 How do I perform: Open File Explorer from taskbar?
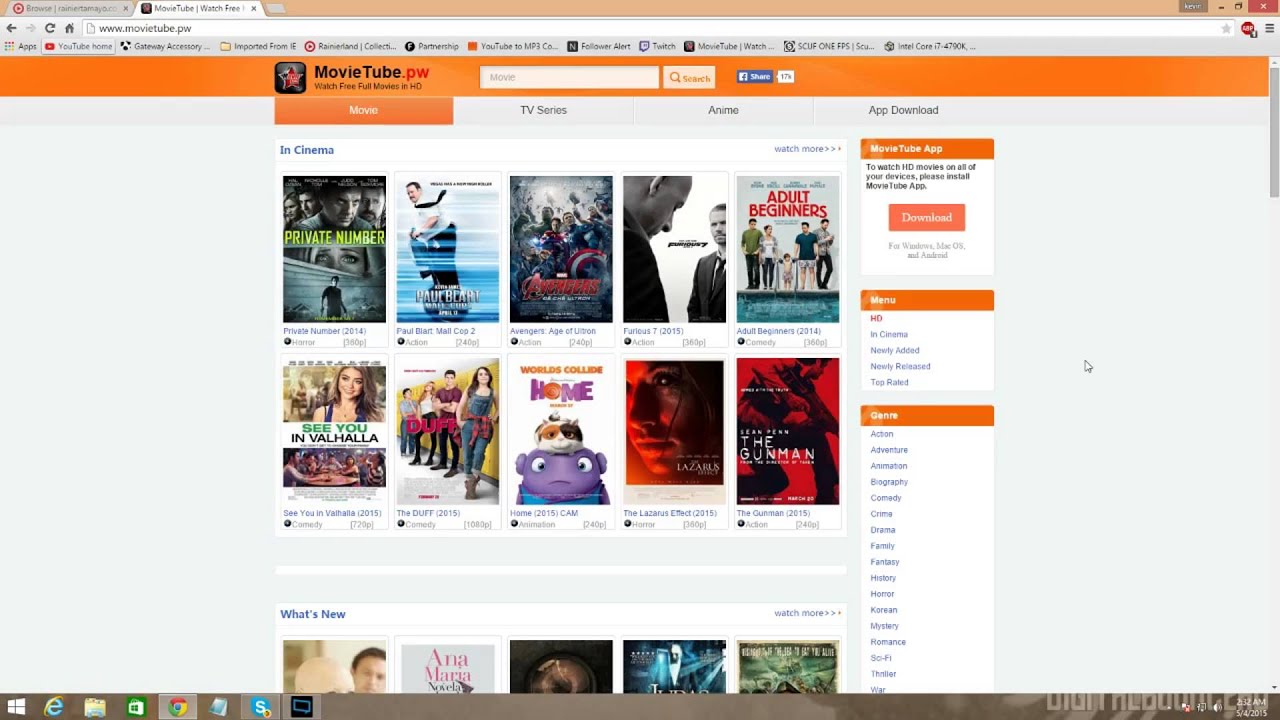[x=95, y=707]
